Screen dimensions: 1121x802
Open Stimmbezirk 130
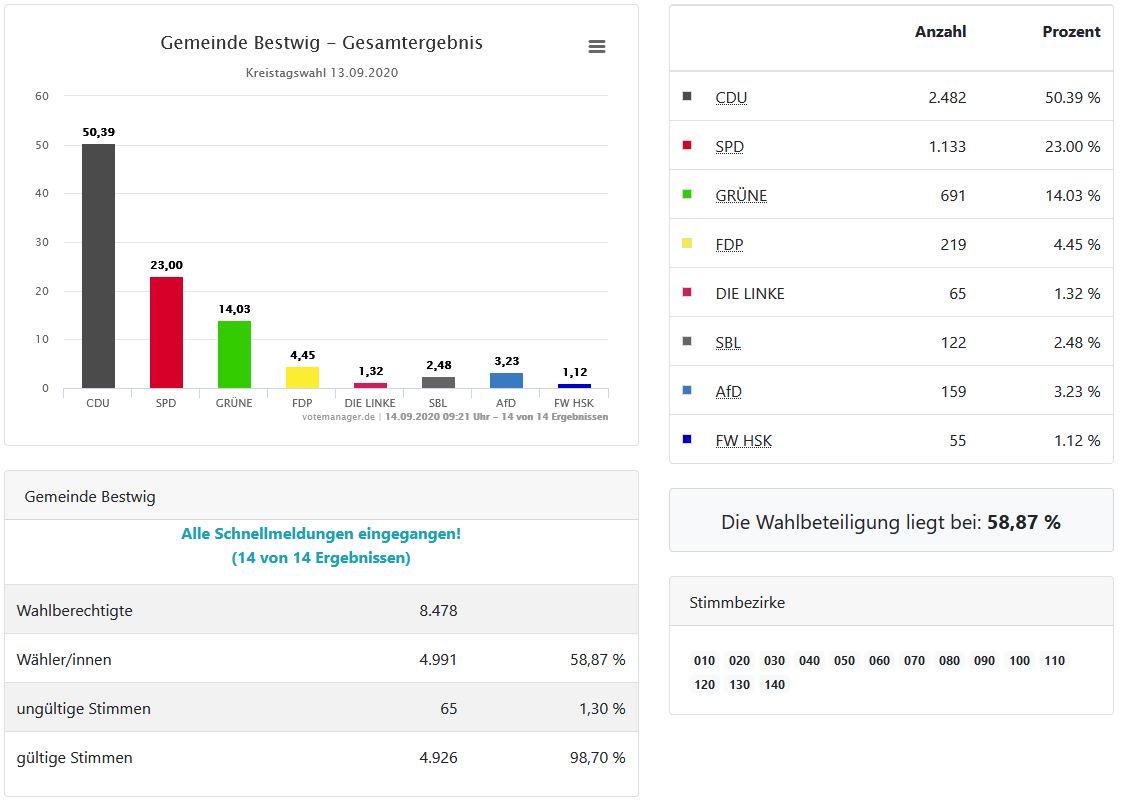(x=739, y=685)
